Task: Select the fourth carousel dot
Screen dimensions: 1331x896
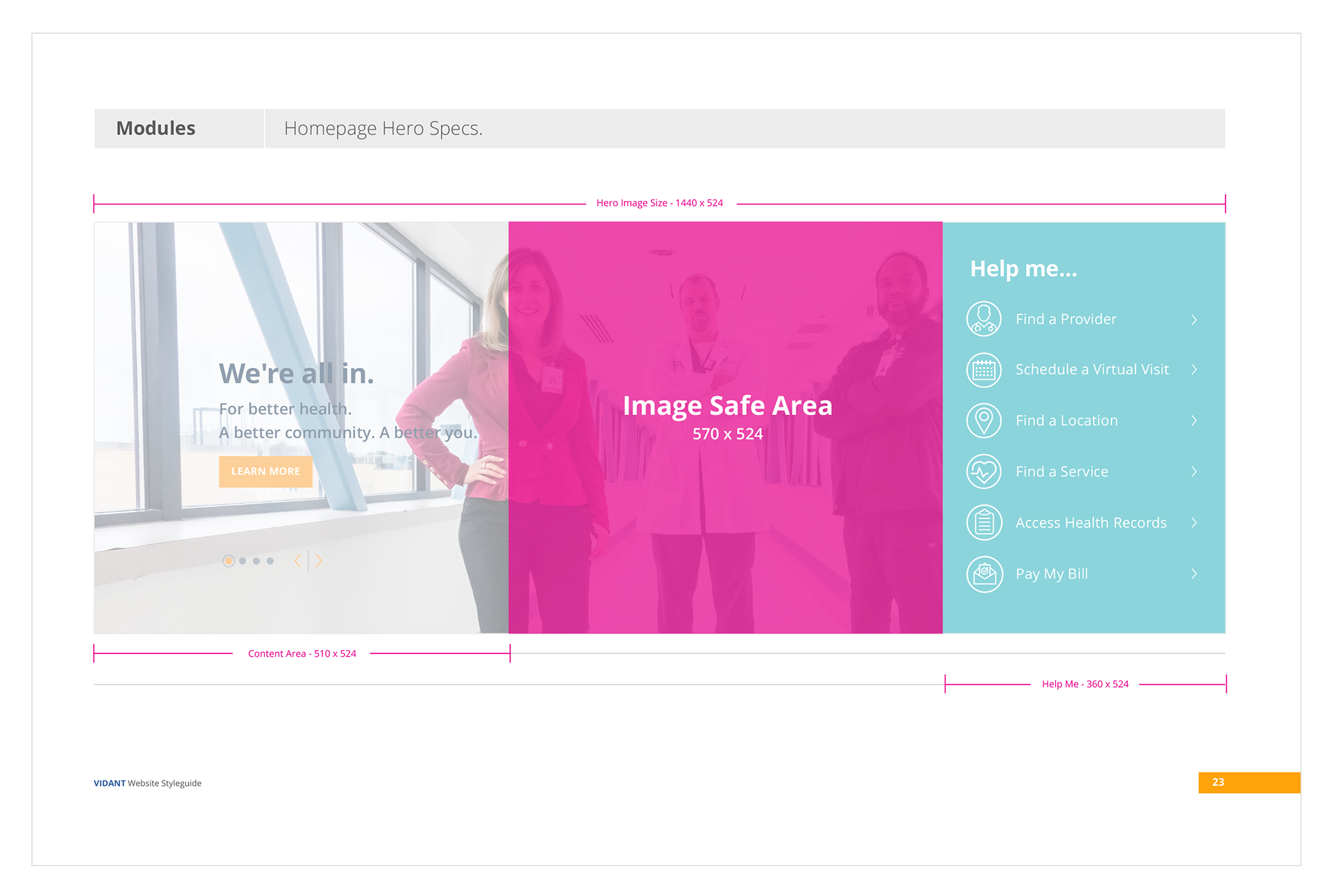Action: pos(270,561)
